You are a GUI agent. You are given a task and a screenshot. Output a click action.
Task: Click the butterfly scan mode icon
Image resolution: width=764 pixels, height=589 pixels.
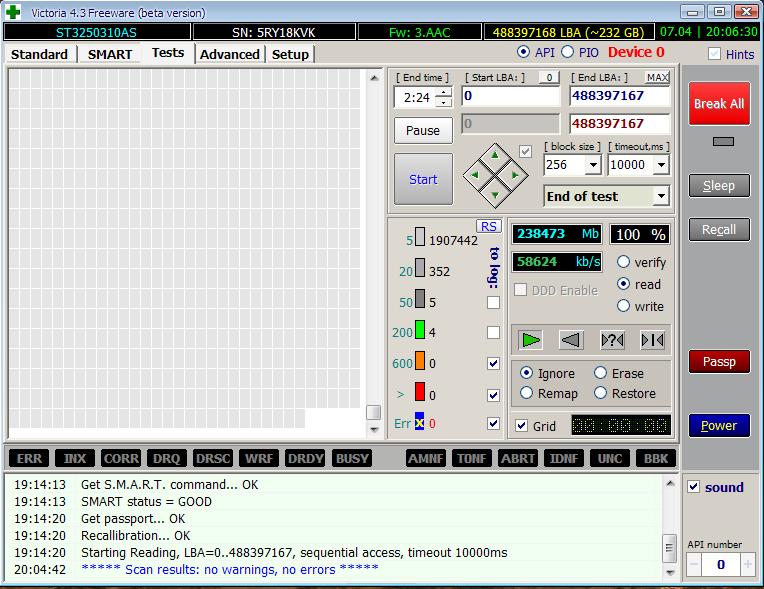(652, 340)
